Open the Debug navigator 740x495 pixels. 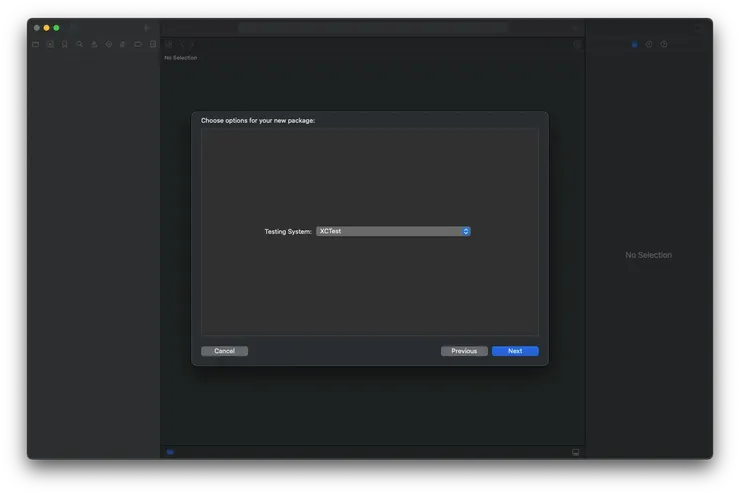click(123, 44)
